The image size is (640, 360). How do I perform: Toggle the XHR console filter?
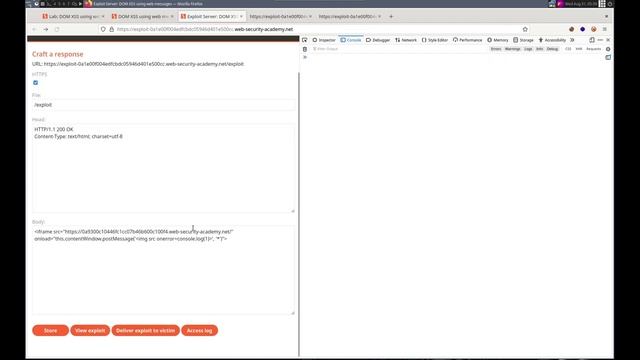tap(579, 49)
